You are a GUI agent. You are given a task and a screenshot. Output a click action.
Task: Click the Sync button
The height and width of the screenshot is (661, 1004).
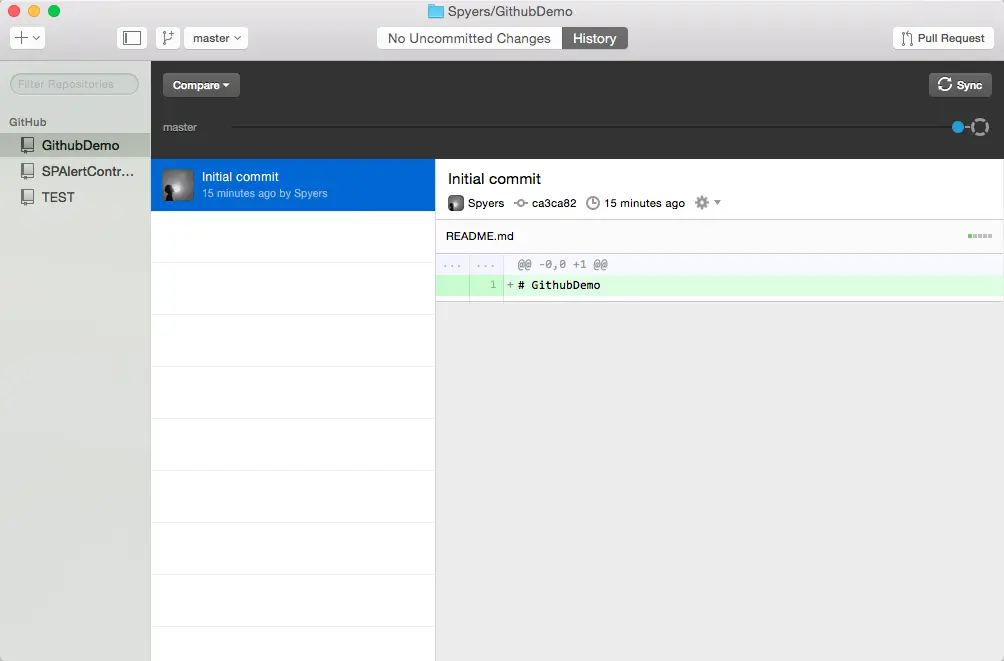(x=960, y=85)
